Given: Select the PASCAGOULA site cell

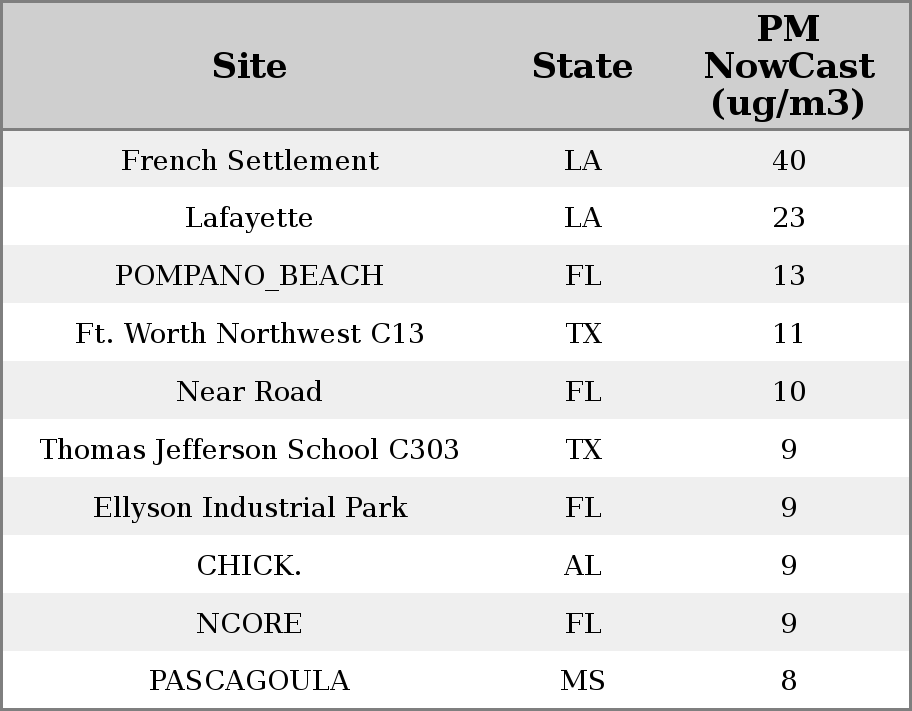Looking at the screenshot, I should tap(249, 681).
